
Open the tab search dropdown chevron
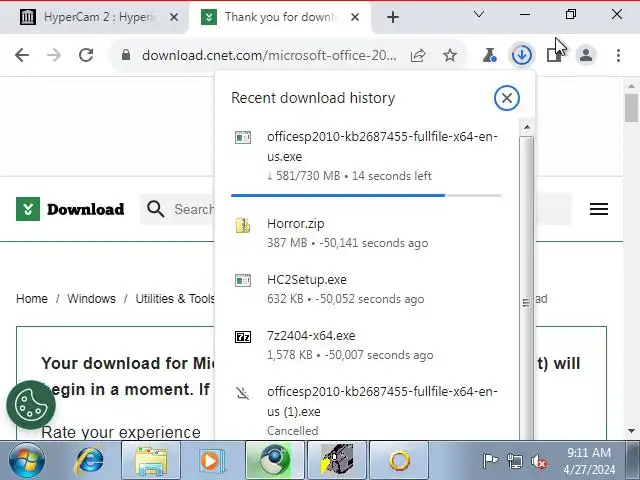tap(479, 15)
